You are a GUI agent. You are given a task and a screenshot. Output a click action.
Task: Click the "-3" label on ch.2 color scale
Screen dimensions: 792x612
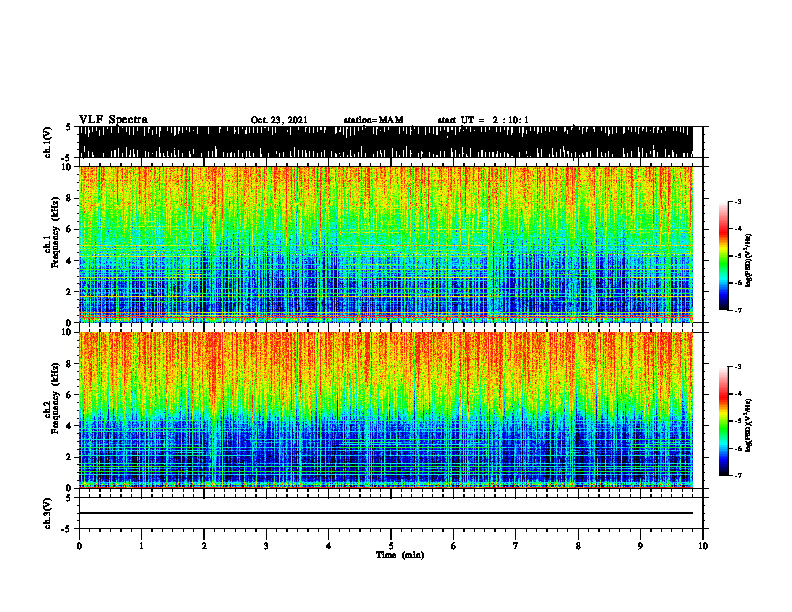pyautogui.click(x=737, y=367)
